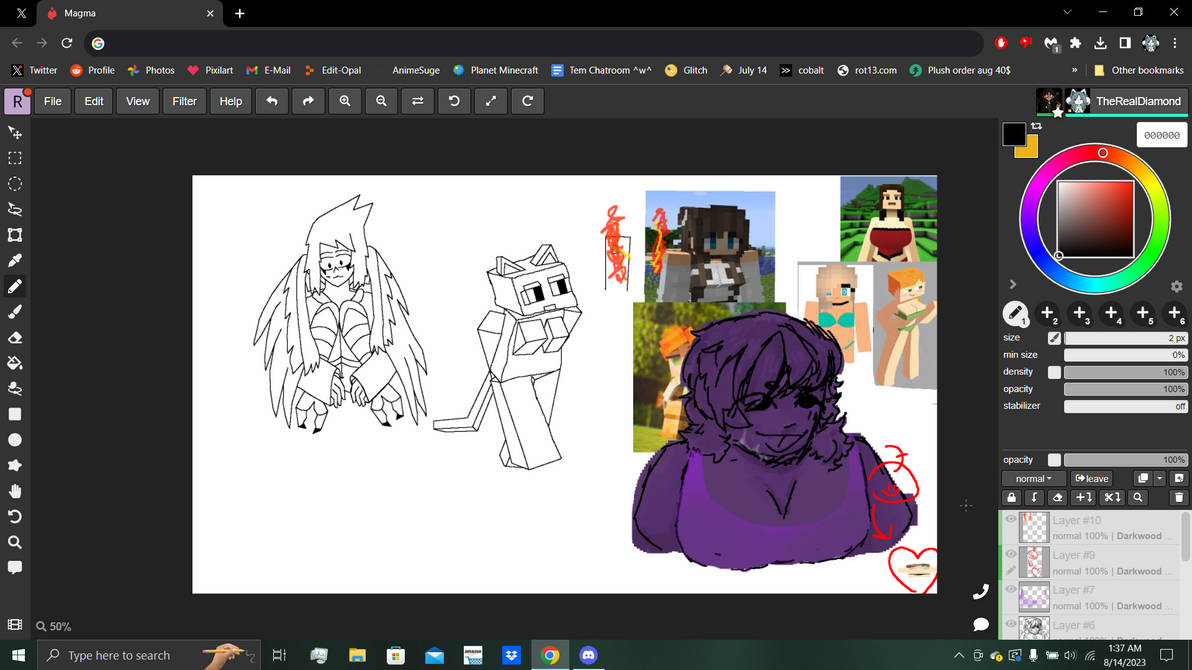Open Chrome tab search dropdown arrow

[x=1067, y=13]
